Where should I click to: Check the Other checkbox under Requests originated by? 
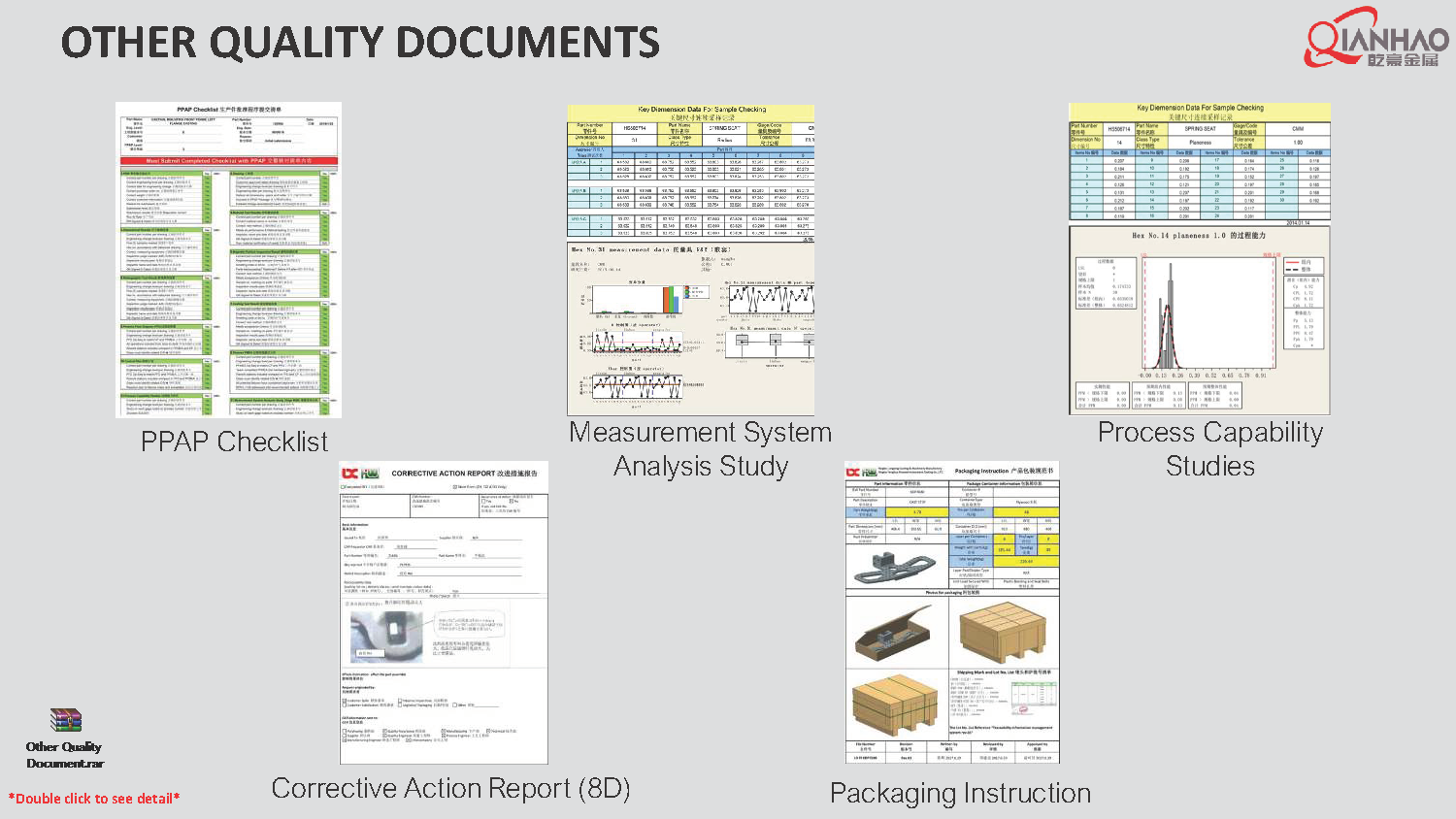pos(456,704)
